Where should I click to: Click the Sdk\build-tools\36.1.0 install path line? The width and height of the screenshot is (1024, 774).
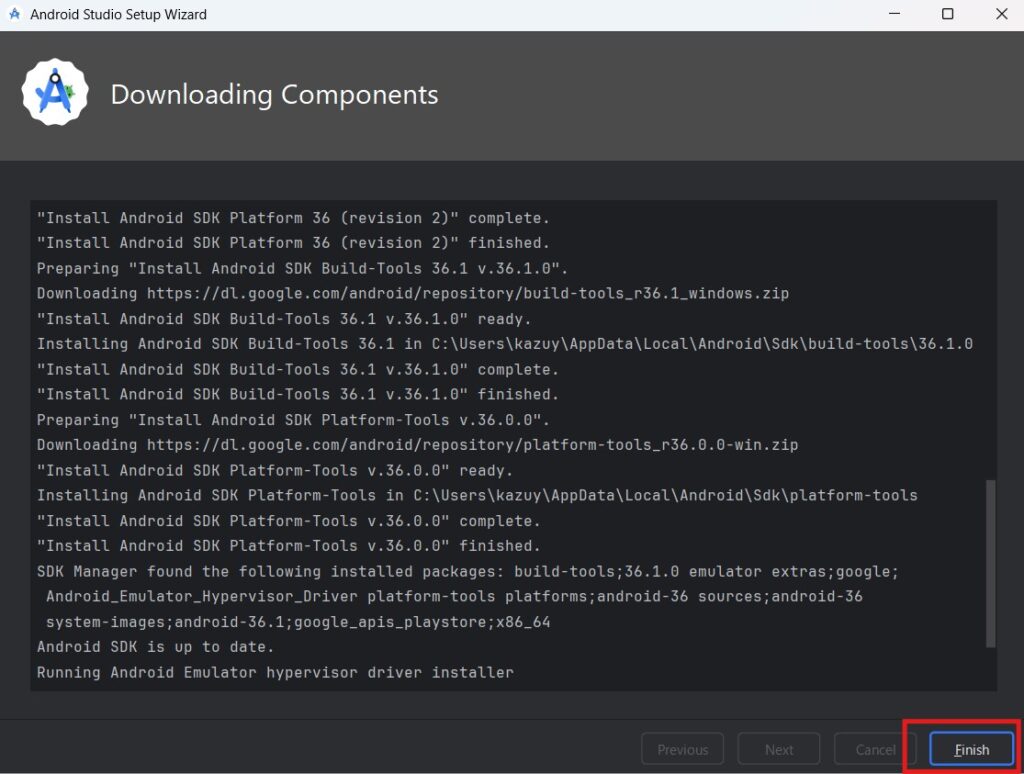click(505, 343)
